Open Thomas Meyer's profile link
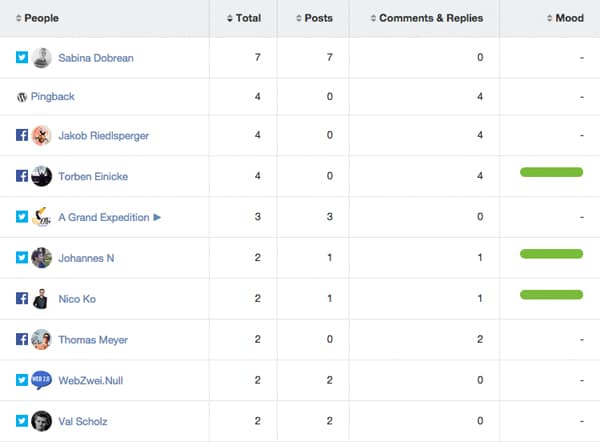Image resolution: width=600 pixels, height=442 pixels. click(x=93, y=340)
